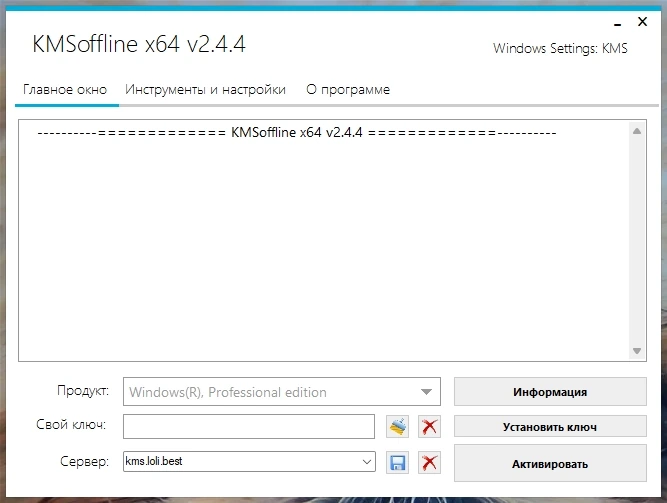Click the Сервер: label

pyautogui.click(x=84, y=461)
